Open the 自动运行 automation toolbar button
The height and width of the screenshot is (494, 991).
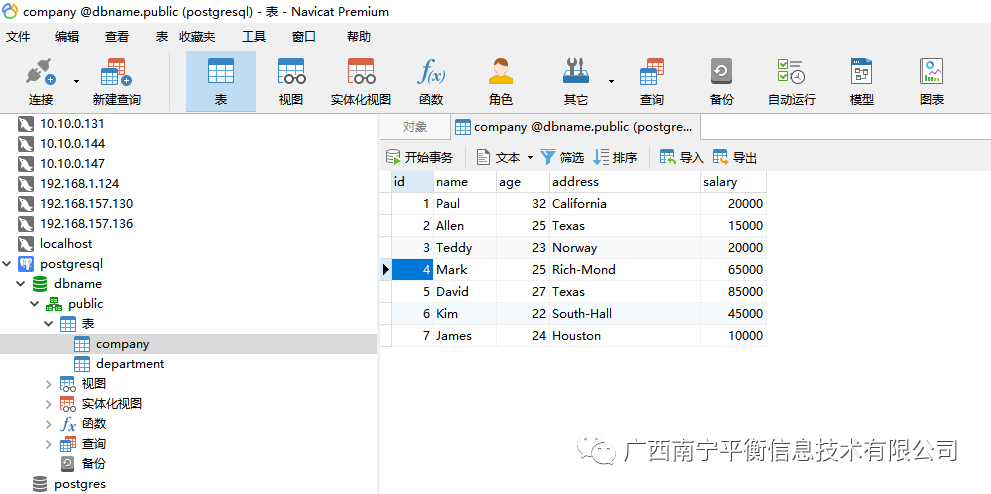[791, 81]
